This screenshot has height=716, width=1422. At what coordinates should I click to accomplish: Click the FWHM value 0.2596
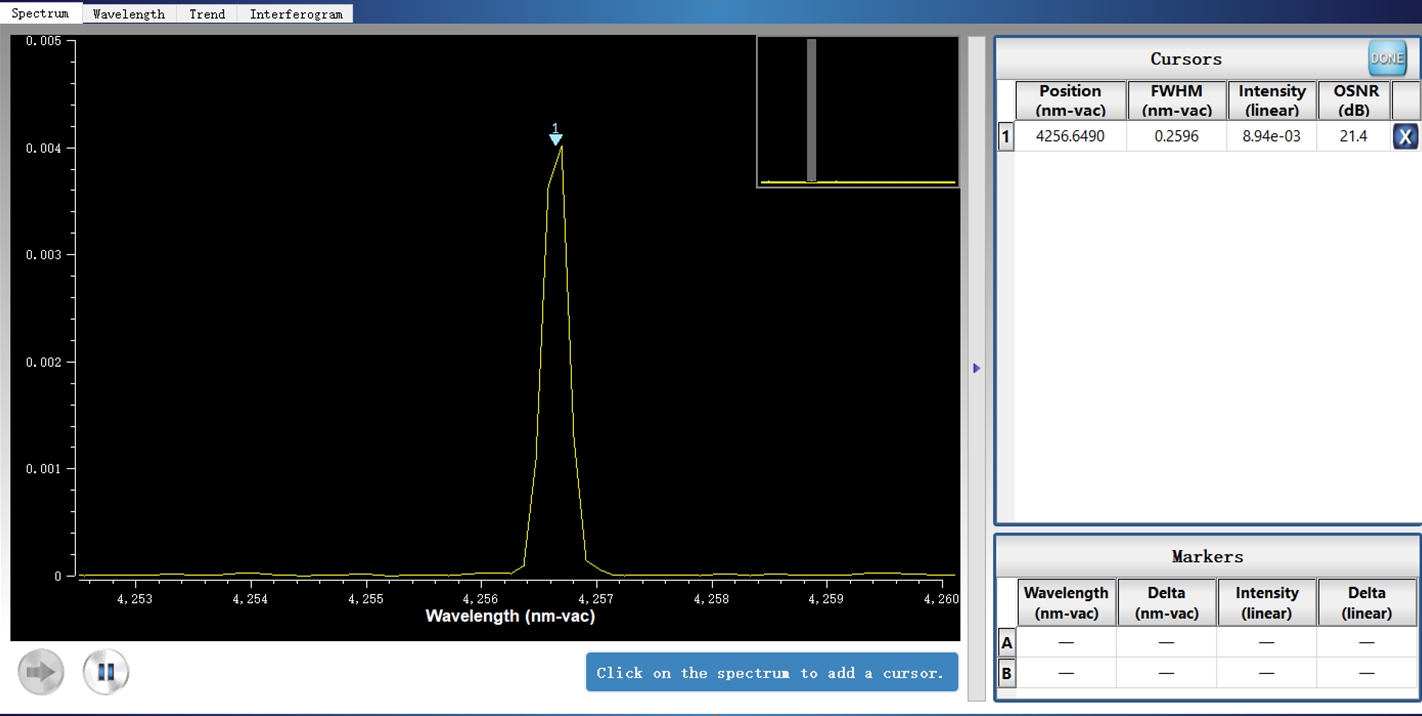(1176, 136)
